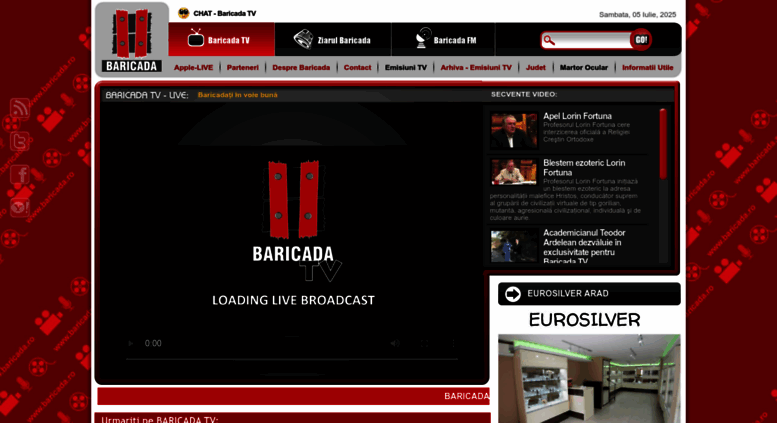
Task: Open the video player more options menu
Action: (x=453, y=343)
